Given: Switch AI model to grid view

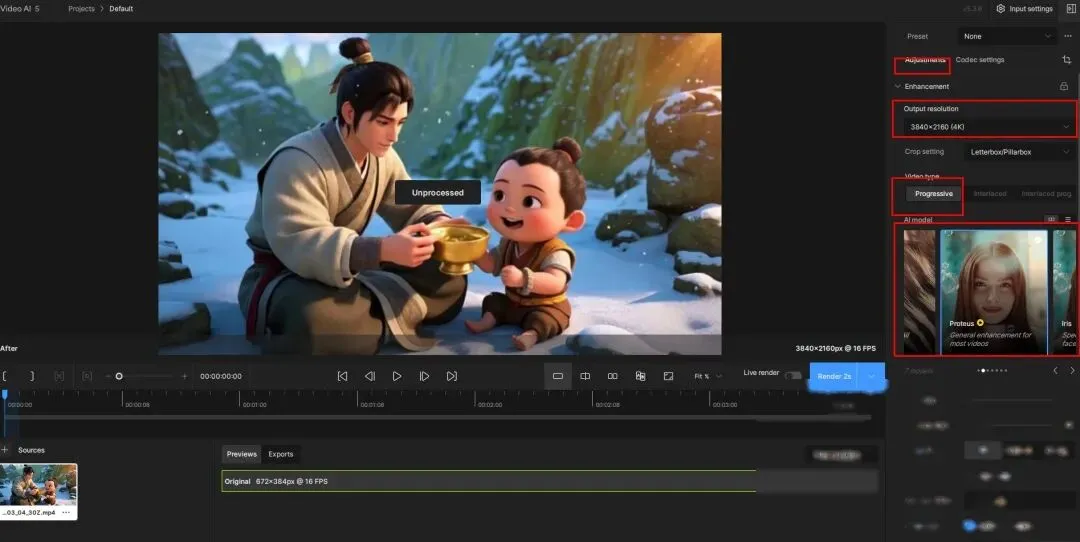Looking at the screenshot, I should point(1051,219).
